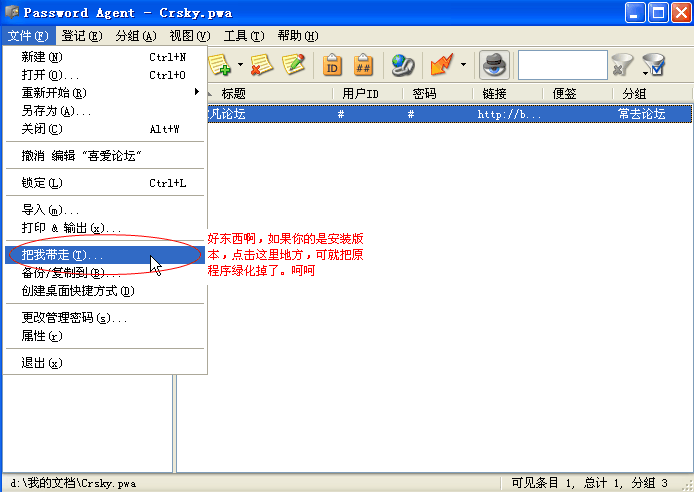The height and width of the screenshot is (492, 694).
Task: Expand the auto-fill dropdown arrow
Action: [463, 65]
